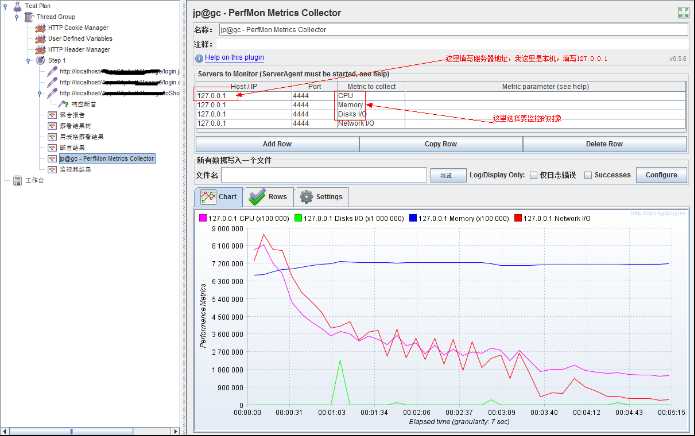Image resolution: width=695 pixels, height=436 pixels.
Task: Click the tree panel scrollbar right arrow
Action: tap(176, 431)
